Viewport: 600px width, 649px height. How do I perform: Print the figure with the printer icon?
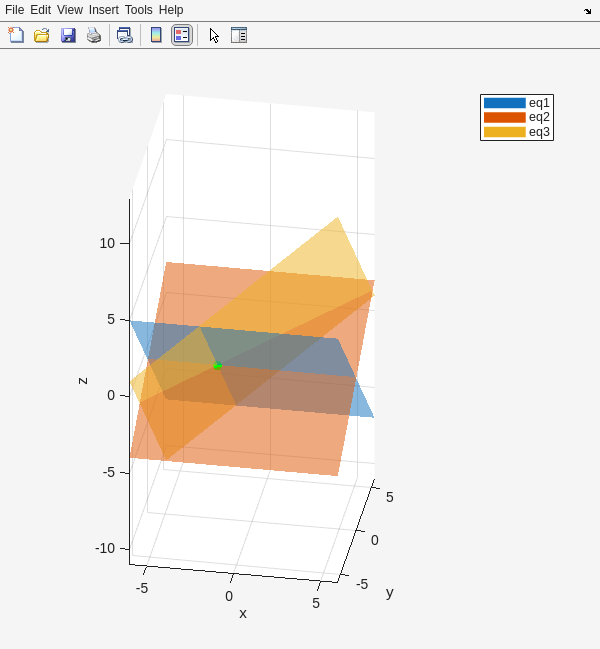[x=94, y=35]
